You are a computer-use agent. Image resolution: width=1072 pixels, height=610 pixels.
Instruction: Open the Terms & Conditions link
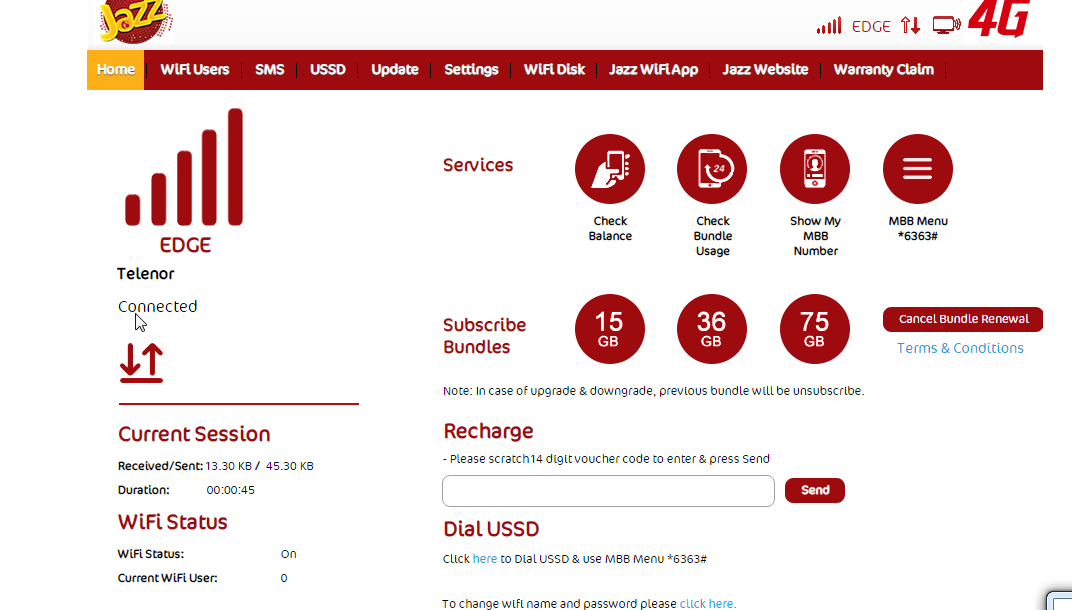960,347
